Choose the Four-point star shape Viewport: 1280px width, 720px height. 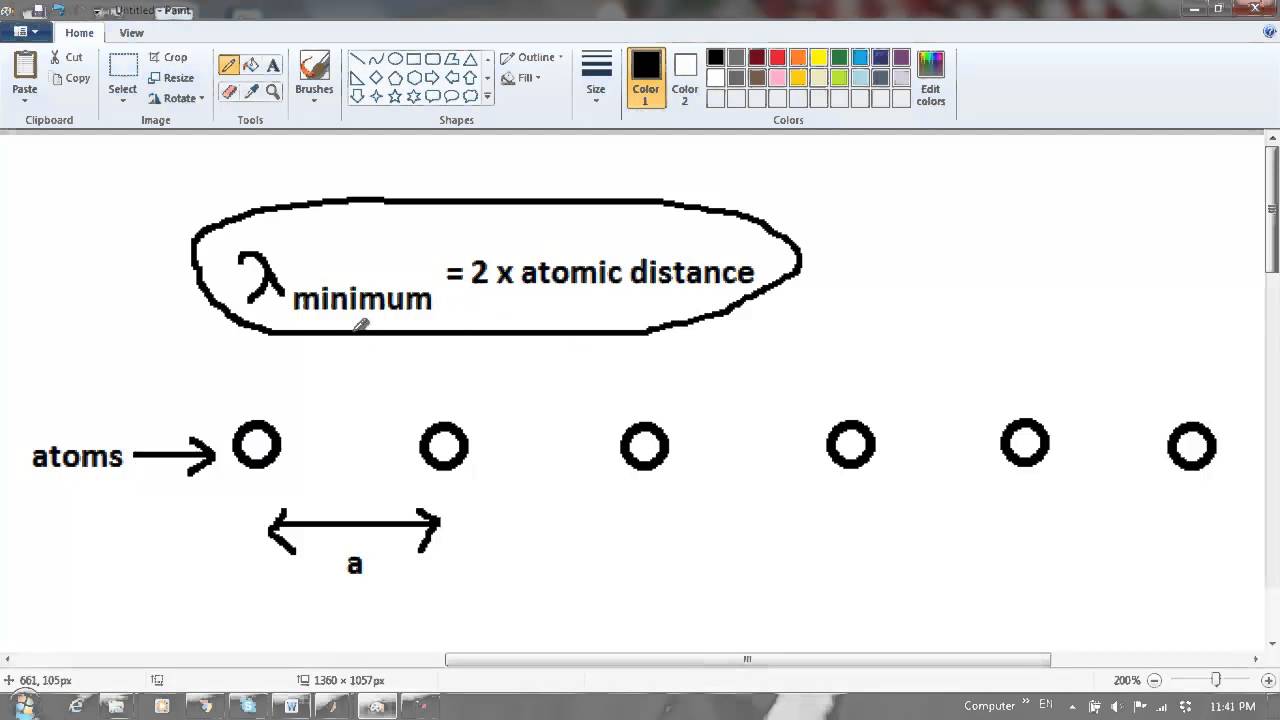pyautogui.click(x=376, y=96)
